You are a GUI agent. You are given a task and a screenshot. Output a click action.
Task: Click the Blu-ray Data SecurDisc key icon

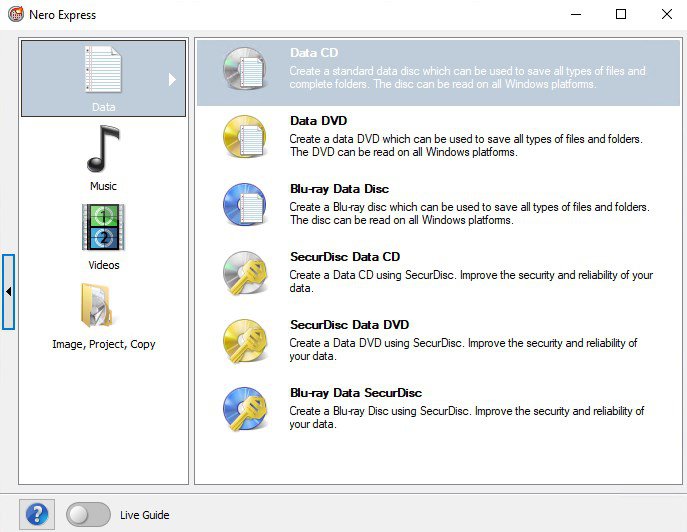coord(246,408)
